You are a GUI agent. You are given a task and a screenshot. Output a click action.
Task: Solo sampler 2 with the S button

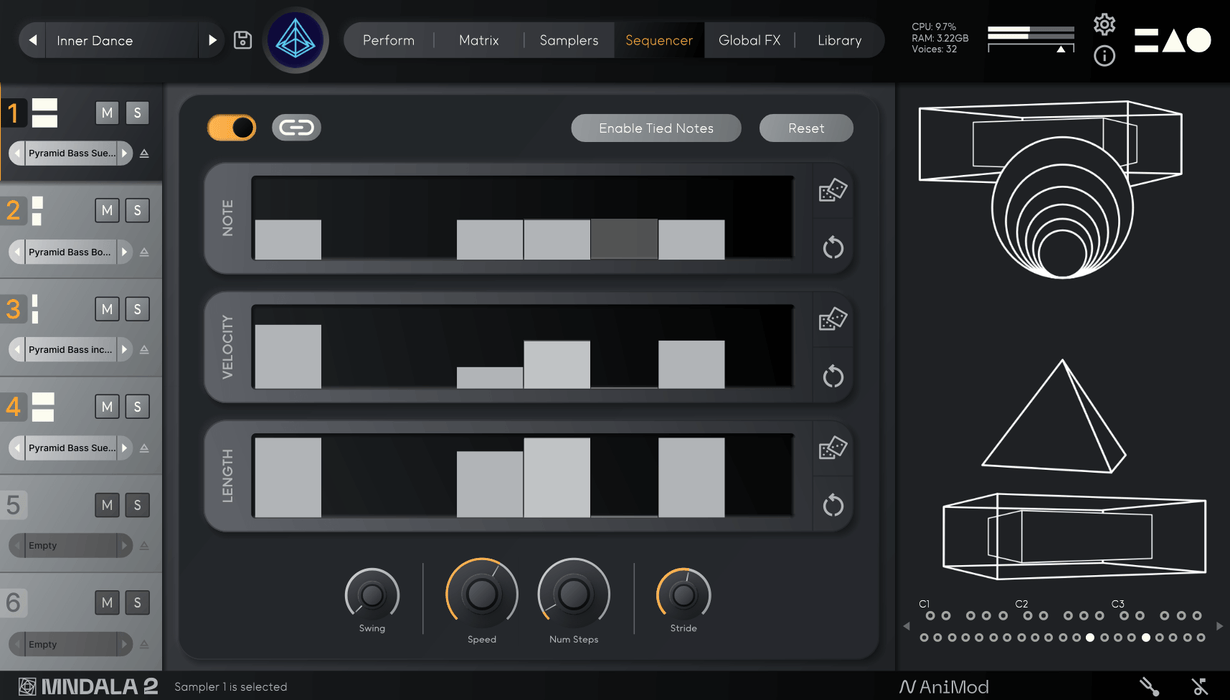pos(138,211)
